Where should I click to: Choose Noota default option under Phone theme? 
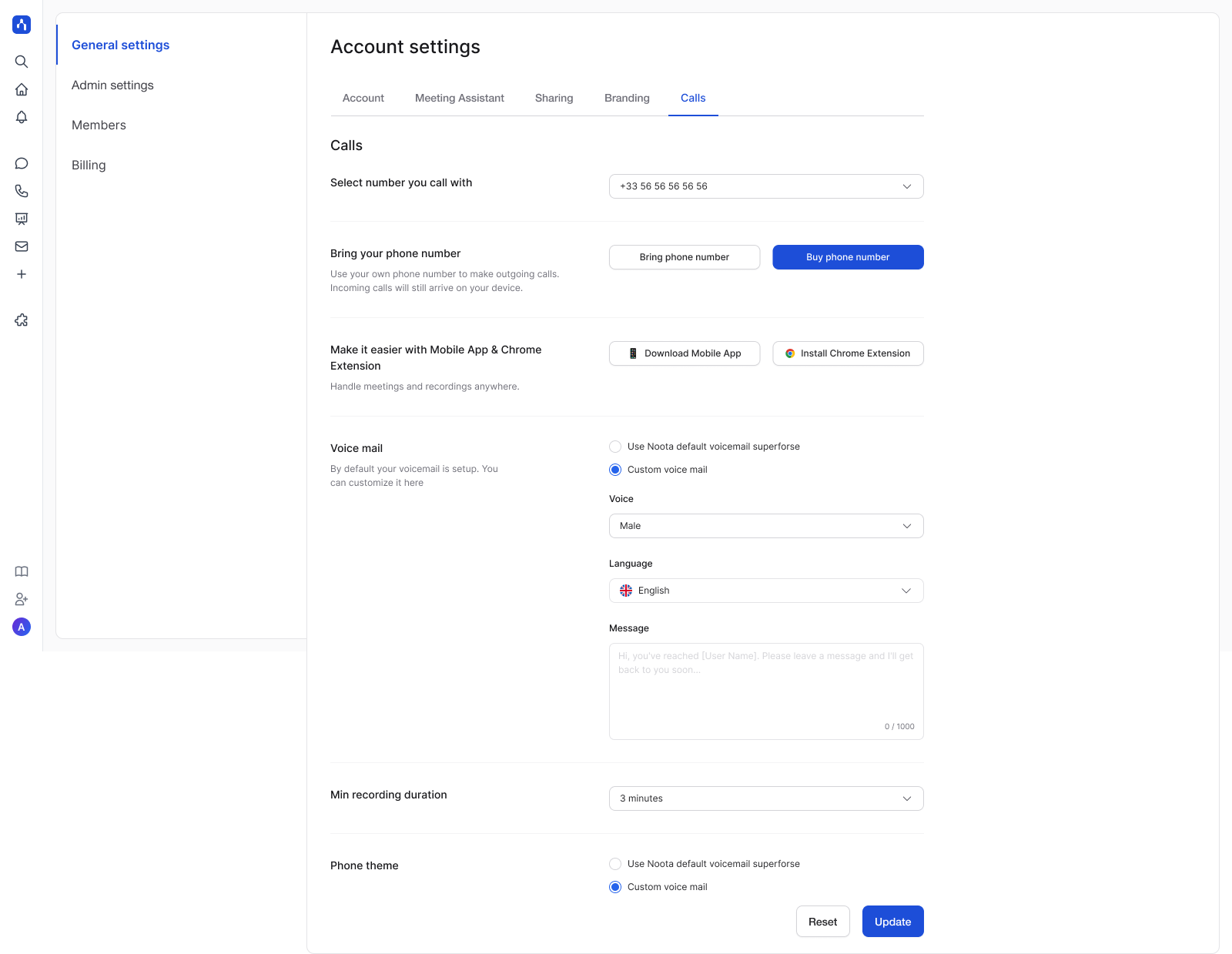click(615, 864)
